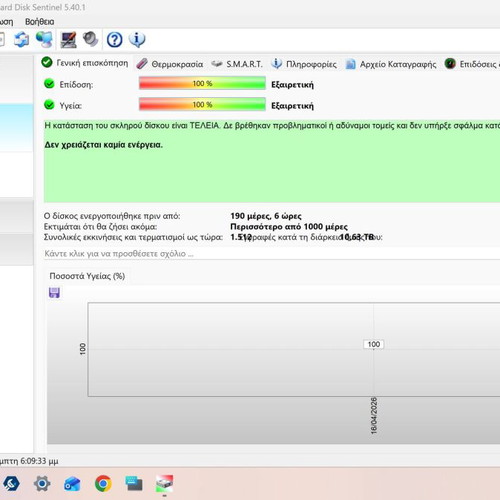Click the blue info bubble toolbar icon
The height and width of the screenshot is (500, 500).
click(x=137, y=40)
